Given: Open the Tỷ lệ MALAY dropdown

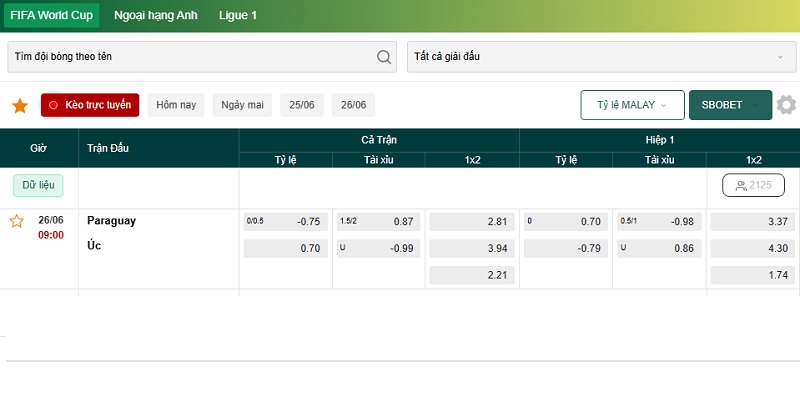Looking at the screenshot, I should (x=632, y=105).
